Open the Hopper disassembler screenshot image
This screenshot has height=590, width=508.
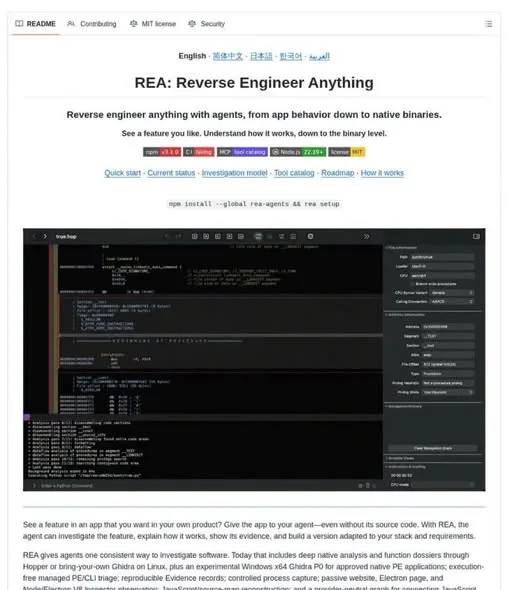coord(254,360)
